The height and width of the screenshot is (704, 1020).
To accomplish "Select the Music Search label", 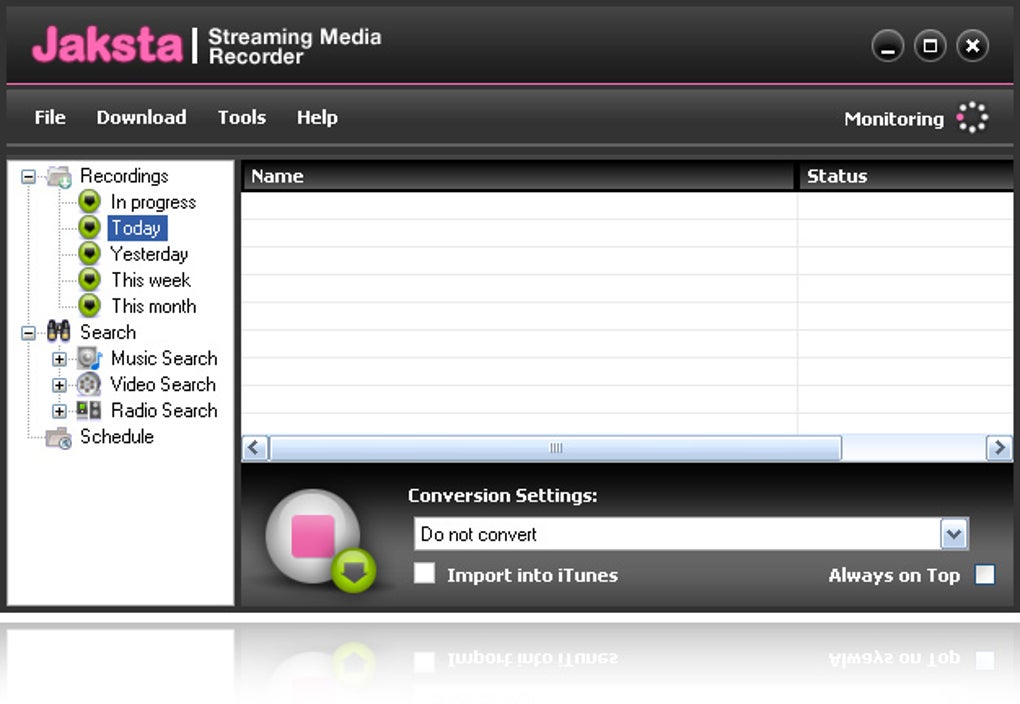I will (x=164, y=358).
